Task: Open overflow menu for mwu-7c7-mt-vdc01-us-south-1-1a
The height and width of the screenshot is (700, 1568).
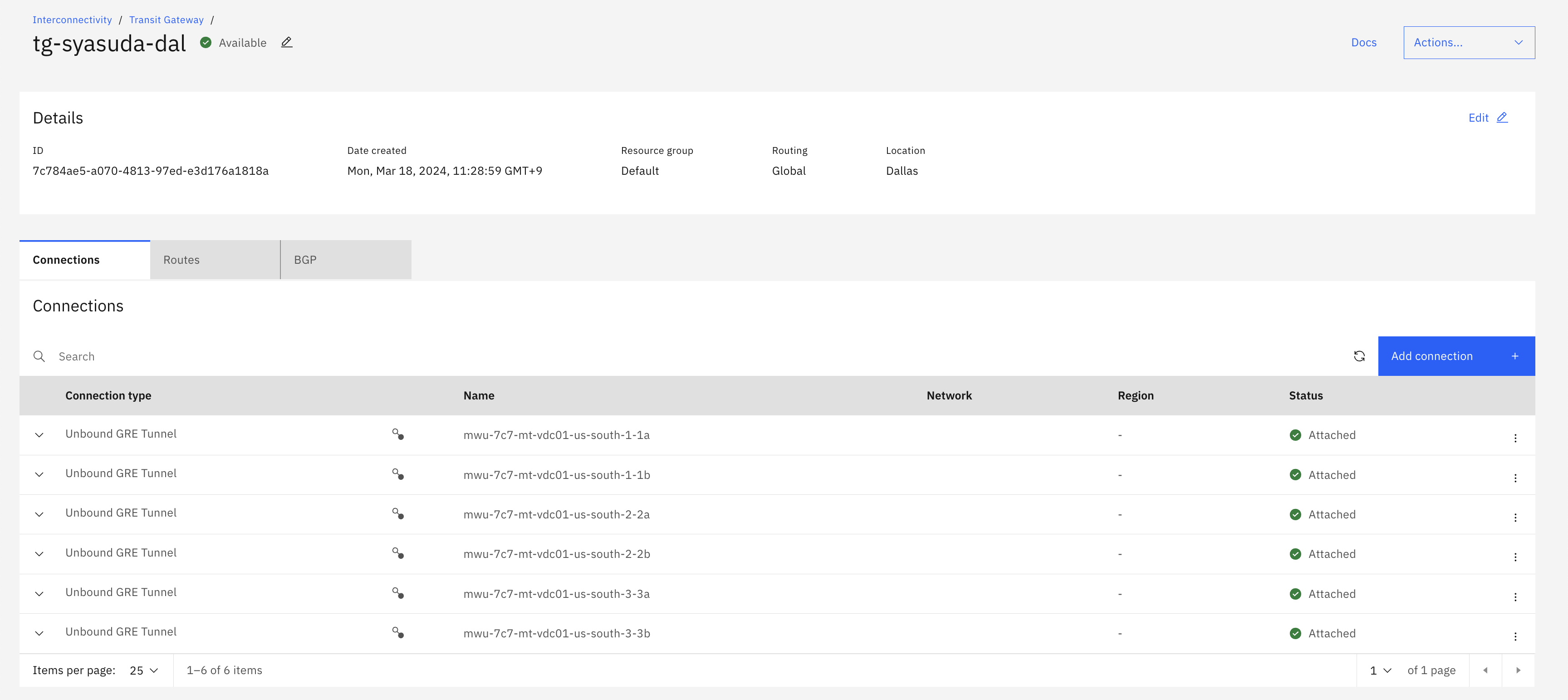Action: [1515, 438]
